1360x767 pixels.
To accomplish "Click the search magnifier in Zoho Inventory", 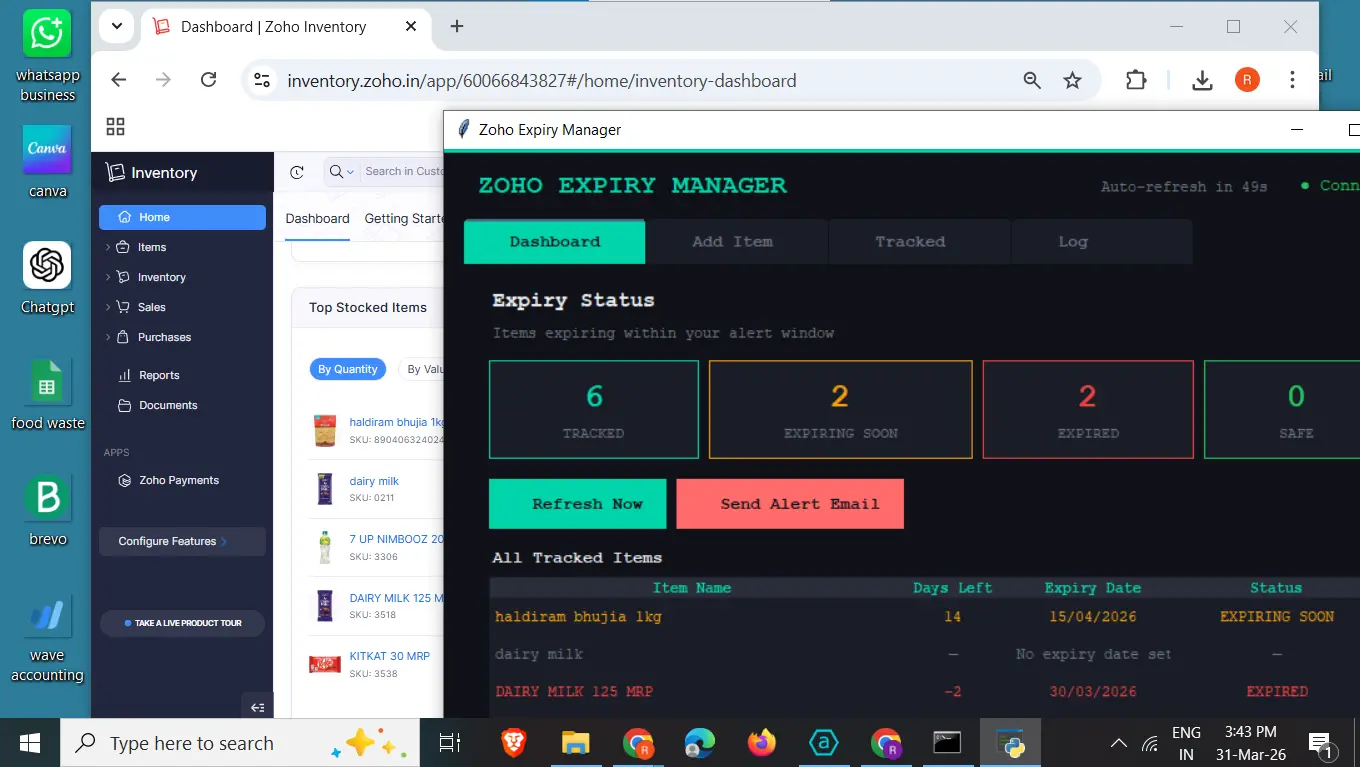I will coord(333,171).
